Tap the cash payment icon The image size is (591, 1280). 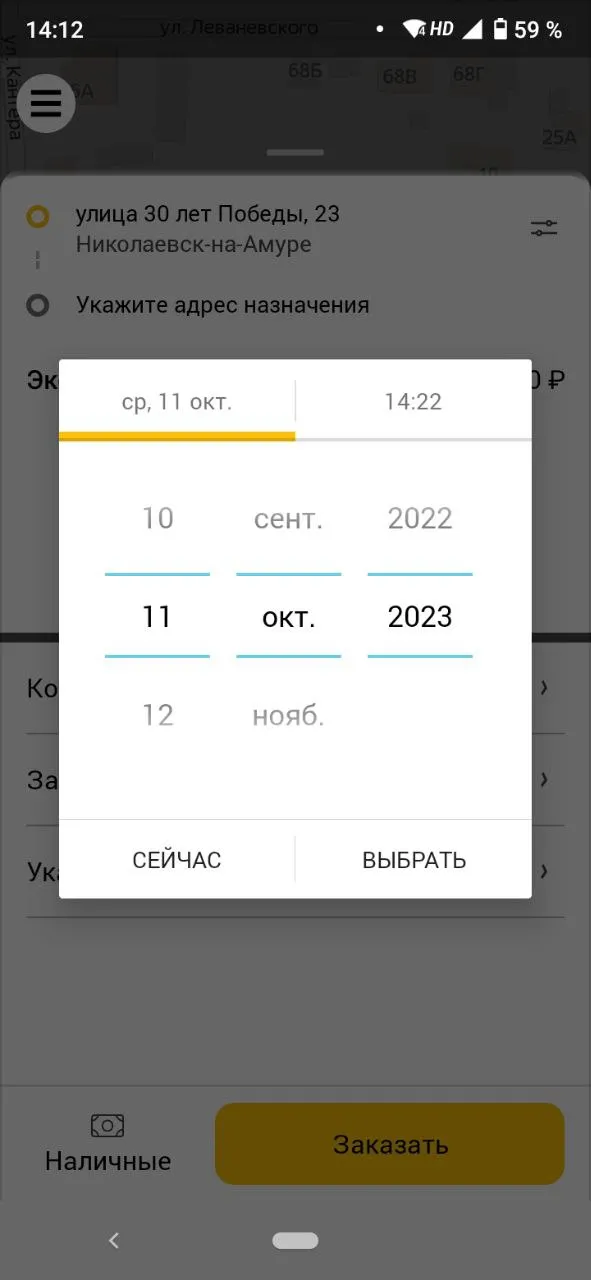point(107,1126)
